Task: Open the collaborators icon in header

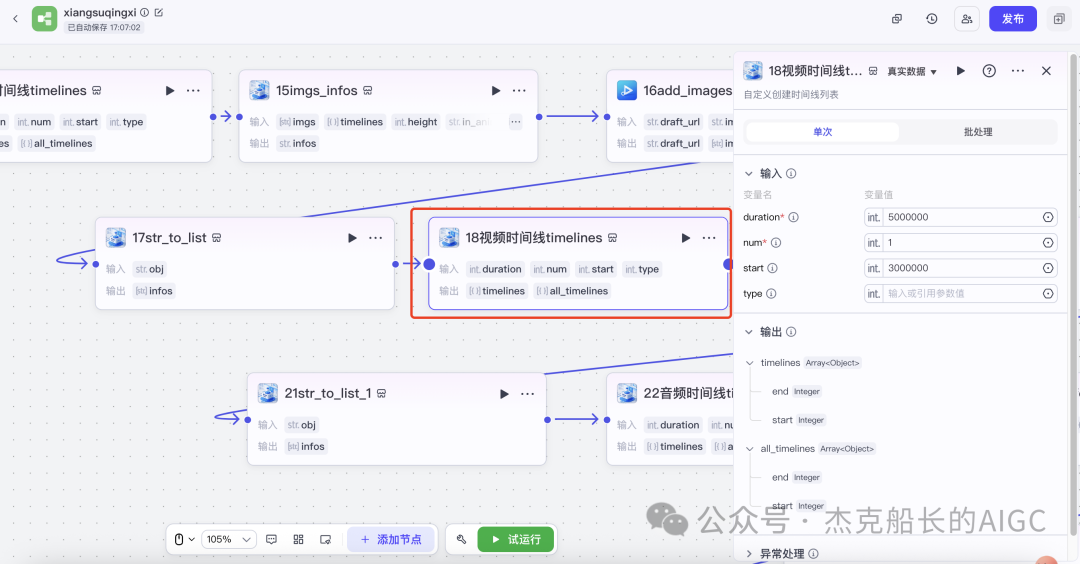Action: click(x=967, y=19)
